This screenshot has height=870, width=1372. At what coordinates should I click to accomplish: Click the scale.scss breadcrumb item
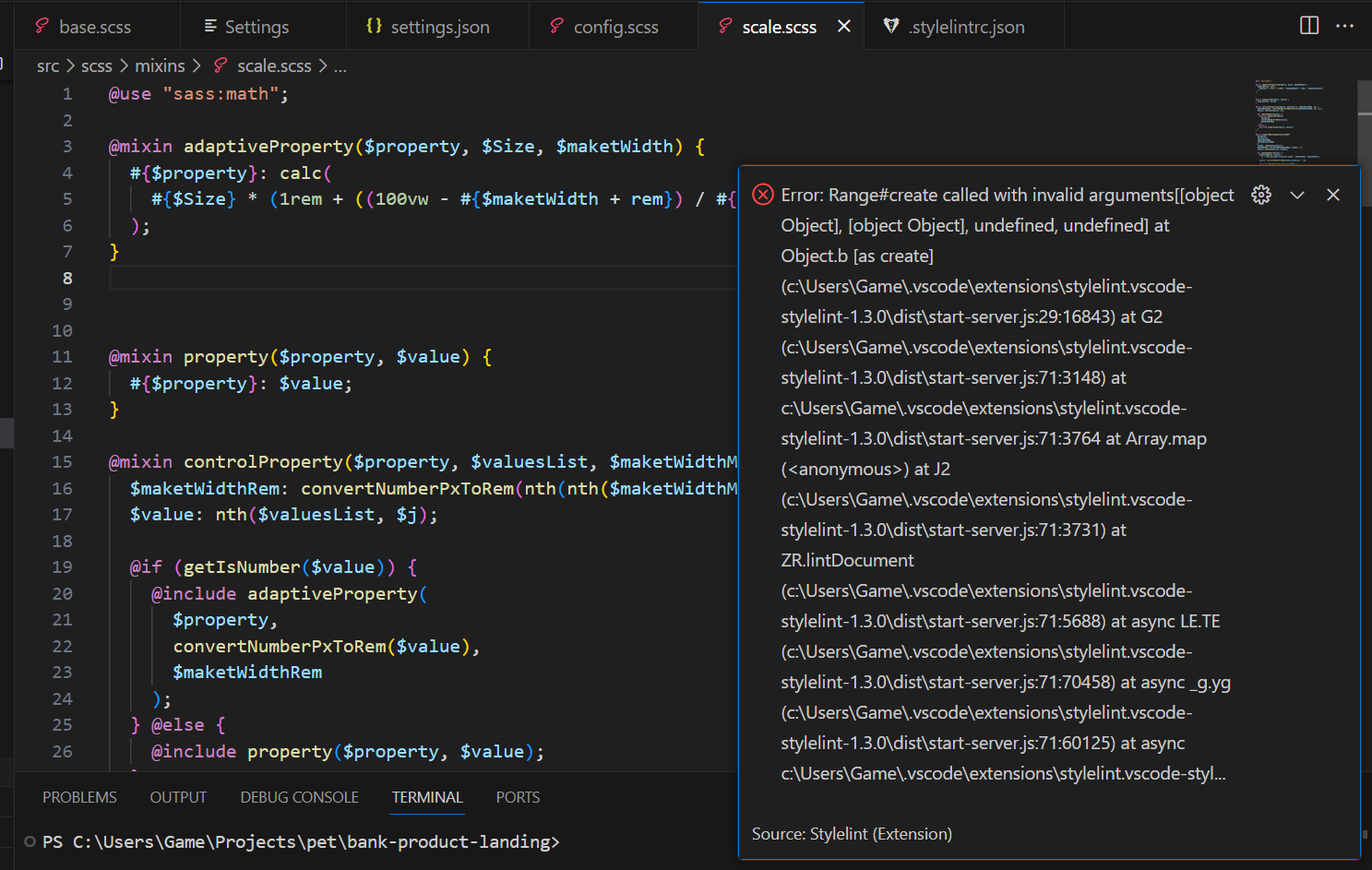coord(274,66)
